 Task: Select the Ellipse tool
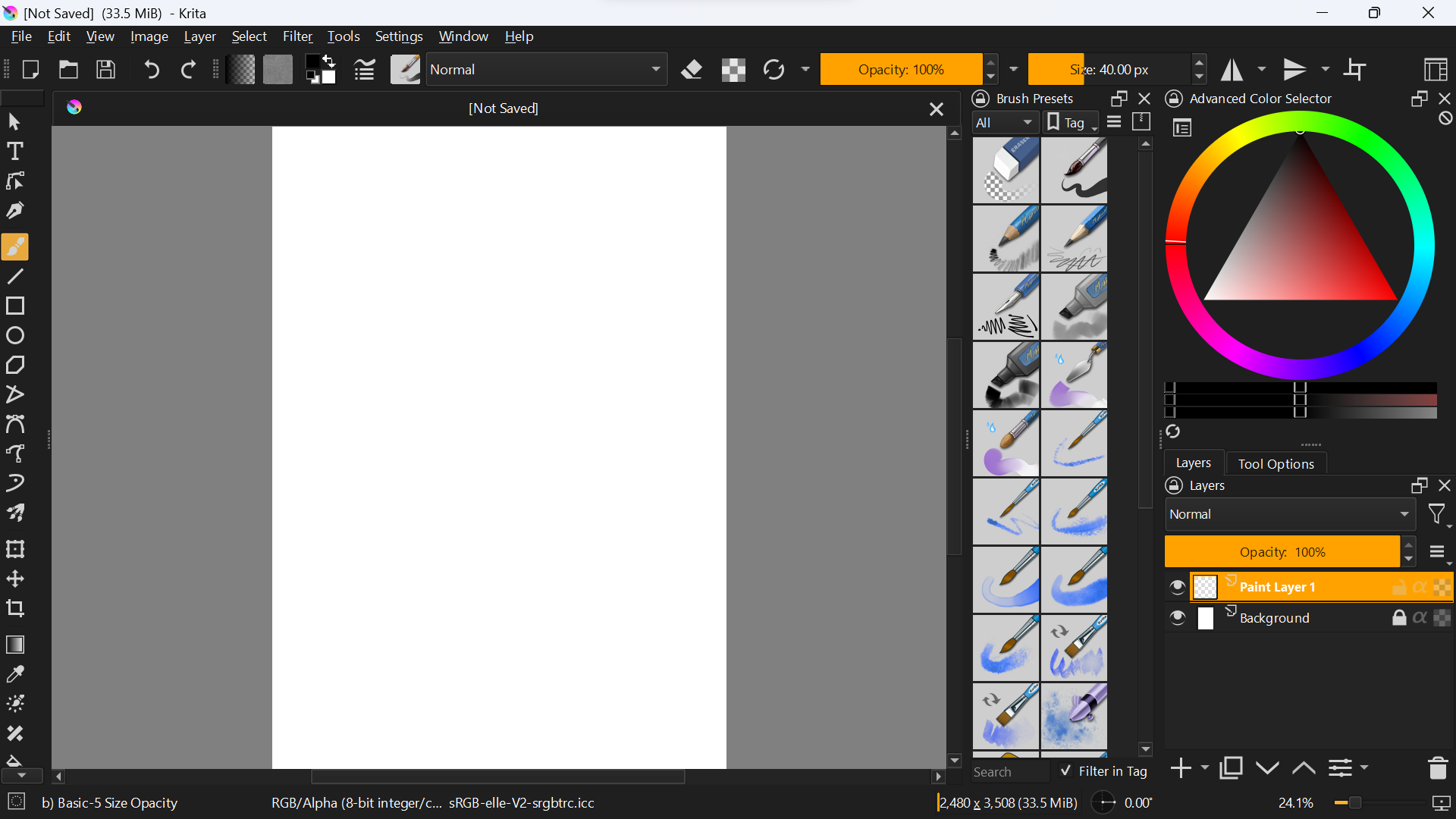15,336
